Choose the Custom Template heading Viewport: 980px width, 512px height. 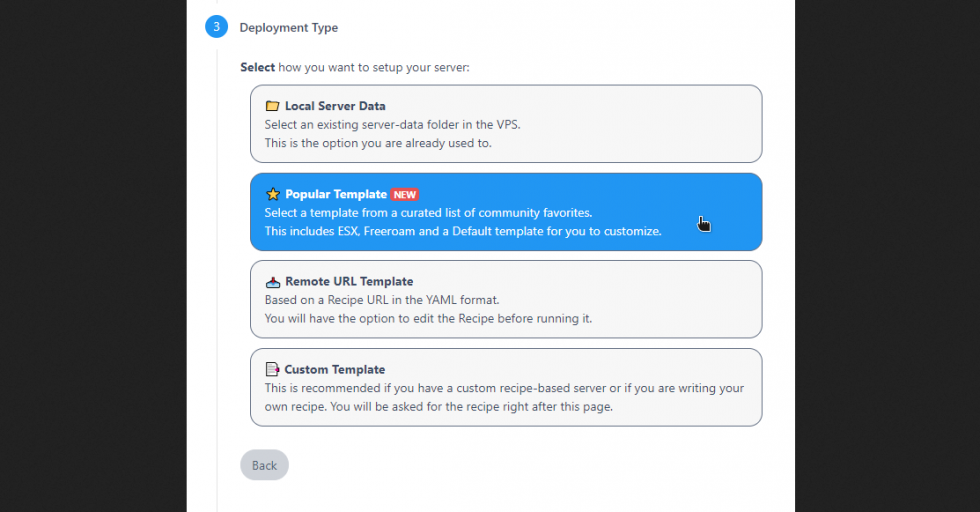coord(335,370)
